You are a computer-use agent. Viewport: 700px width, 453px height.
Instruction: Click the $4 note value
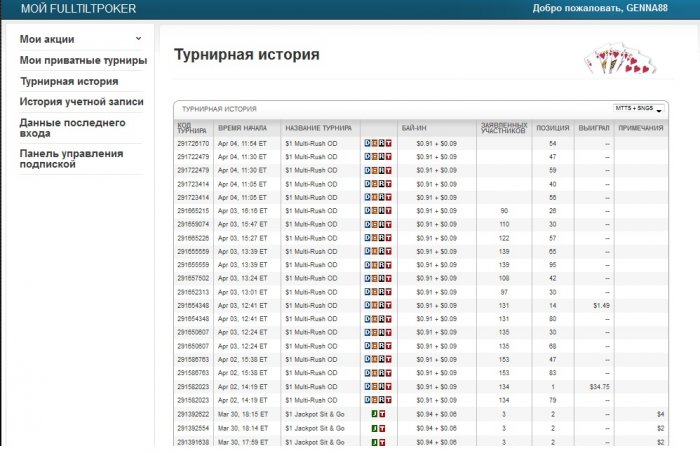[661, 414]
